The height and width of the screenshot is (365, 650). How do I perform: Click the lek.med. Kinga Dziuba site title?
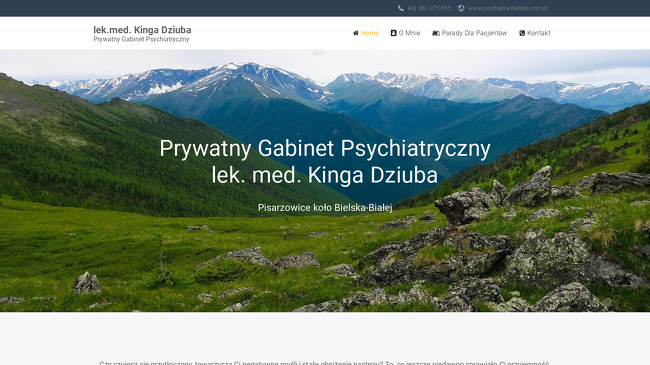(x=142, y=30)
